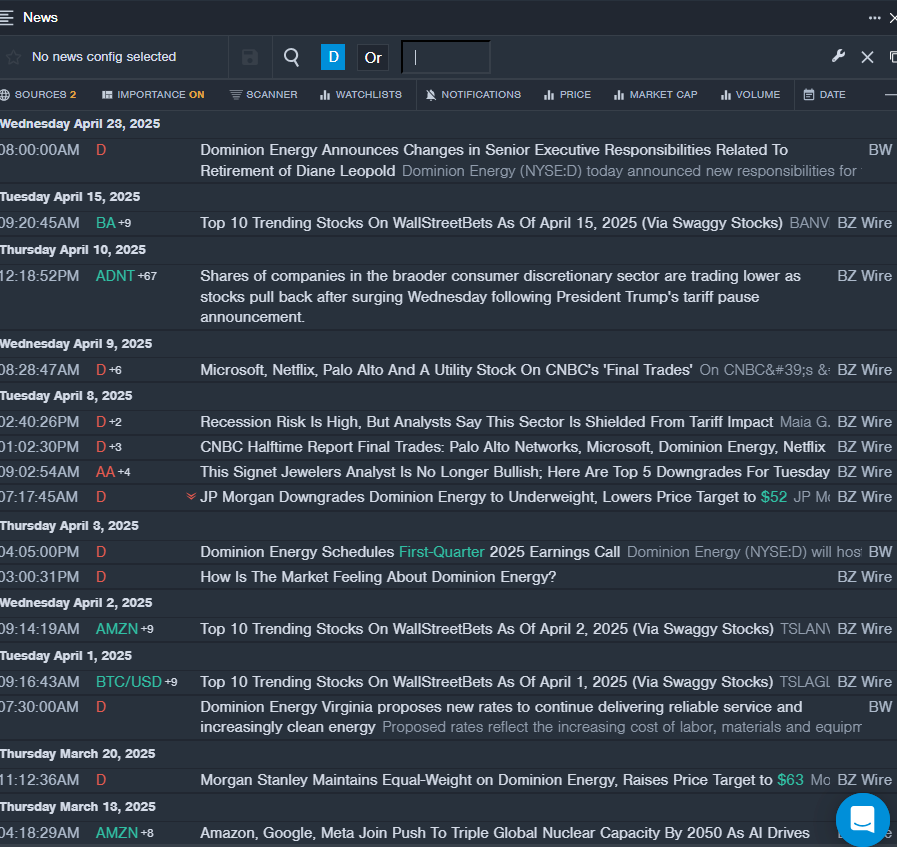Open the chat support bubble

862,819
